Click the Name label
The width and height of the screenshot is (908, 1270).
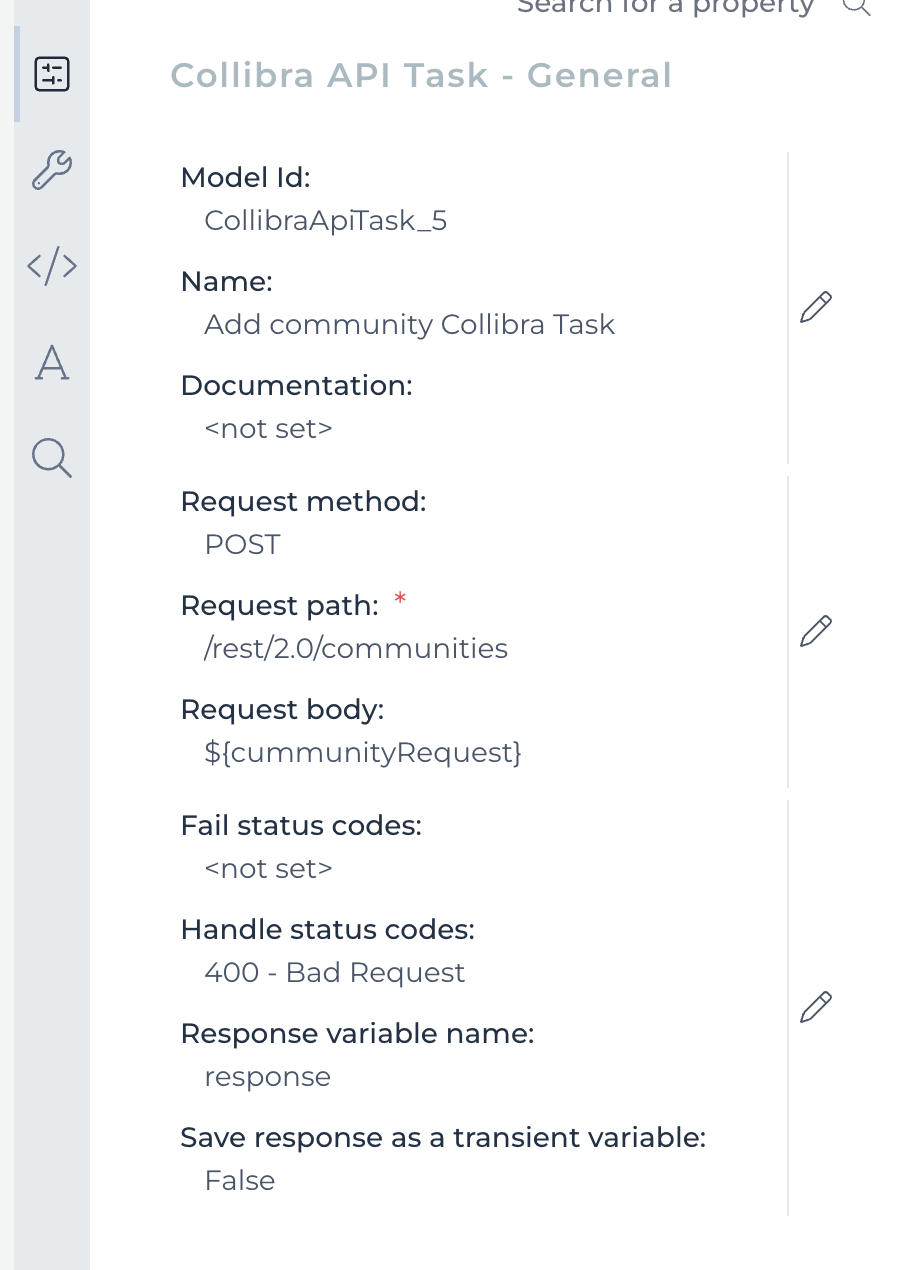tap(227, 282)
